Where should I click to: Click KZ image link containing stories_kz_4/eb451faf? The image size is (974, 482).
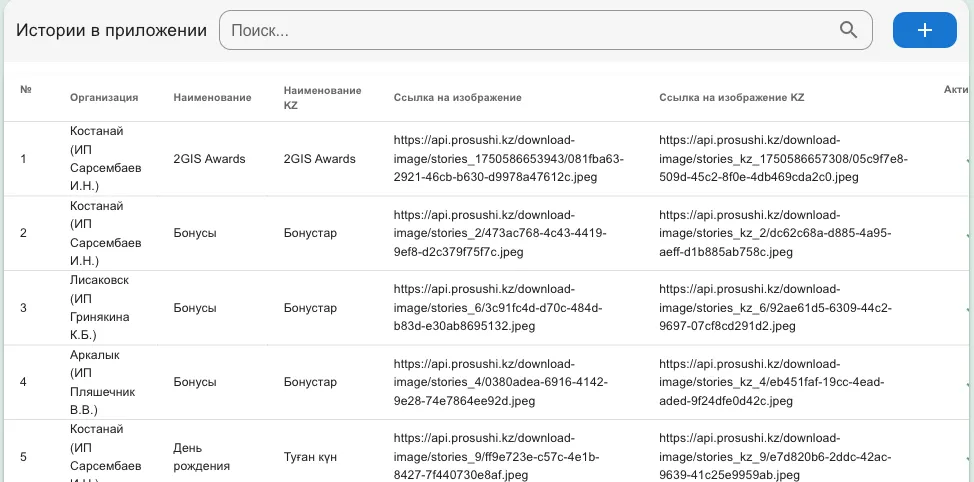point(771,383)
